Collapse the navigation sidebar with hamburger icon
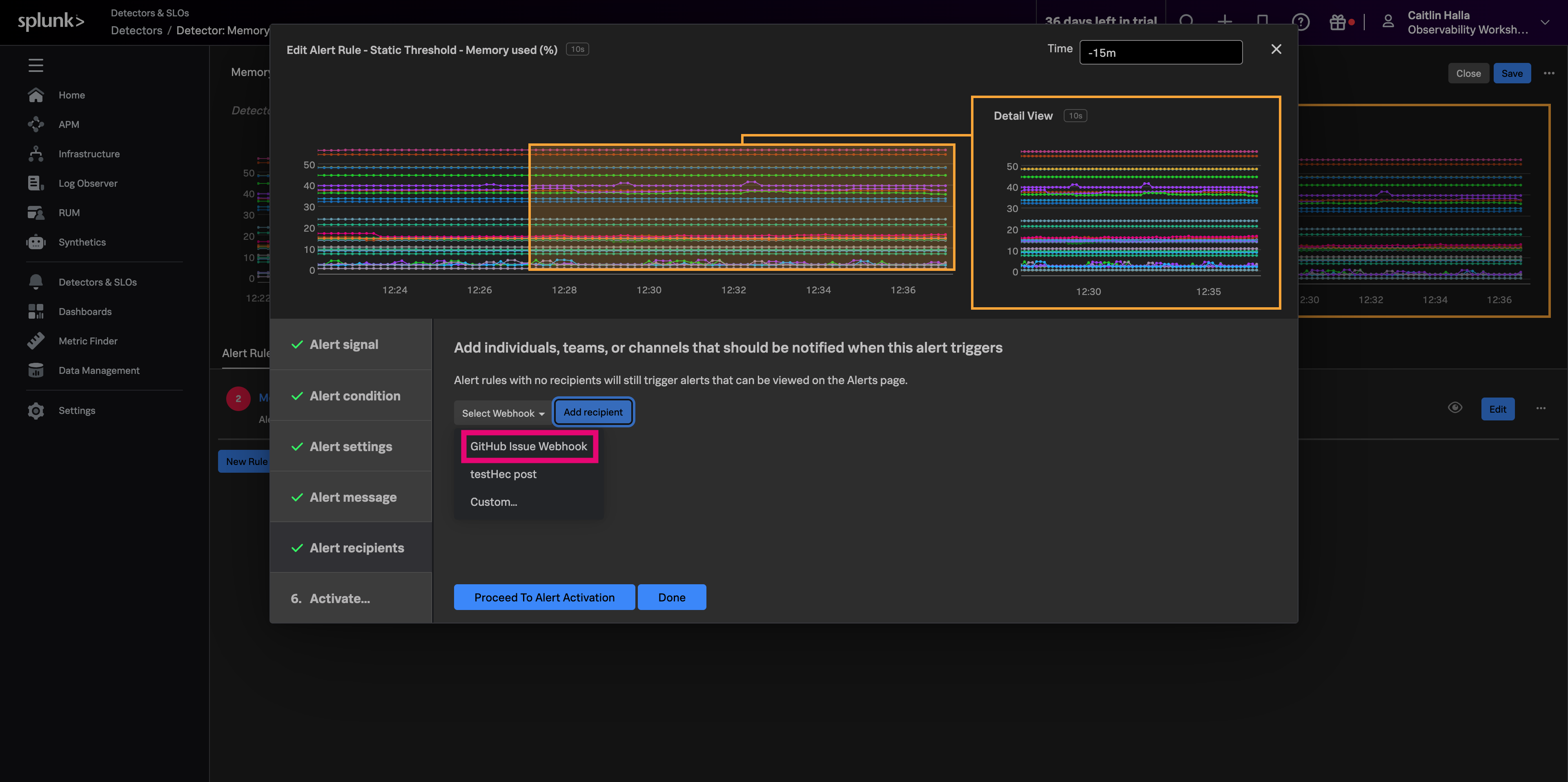This screenshot has height=782, width=1568. pos(36,65)
